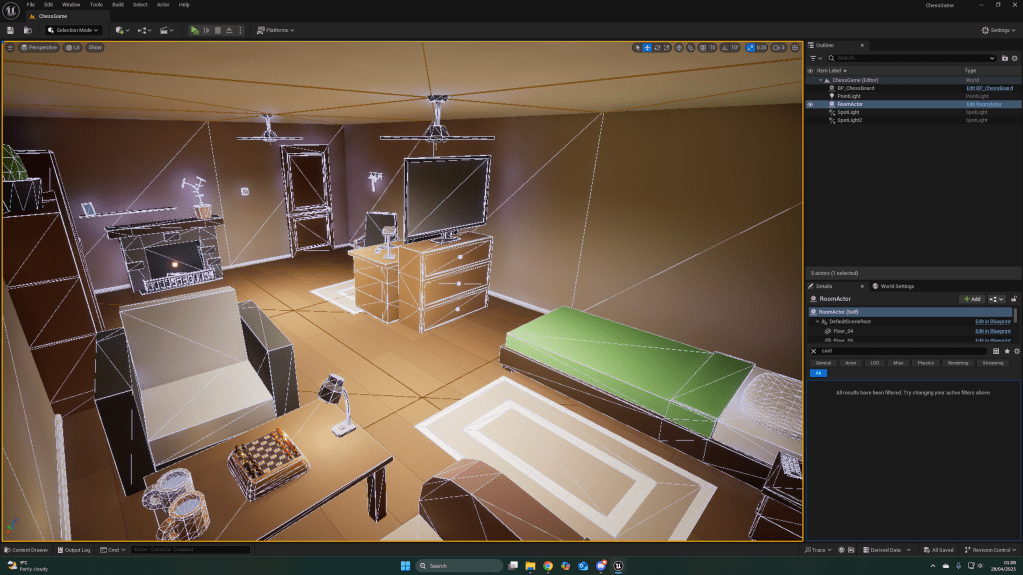Click Edit BP_ChessBoard link in Outliner
The image size is (1023, 575).
coord(989,88)
